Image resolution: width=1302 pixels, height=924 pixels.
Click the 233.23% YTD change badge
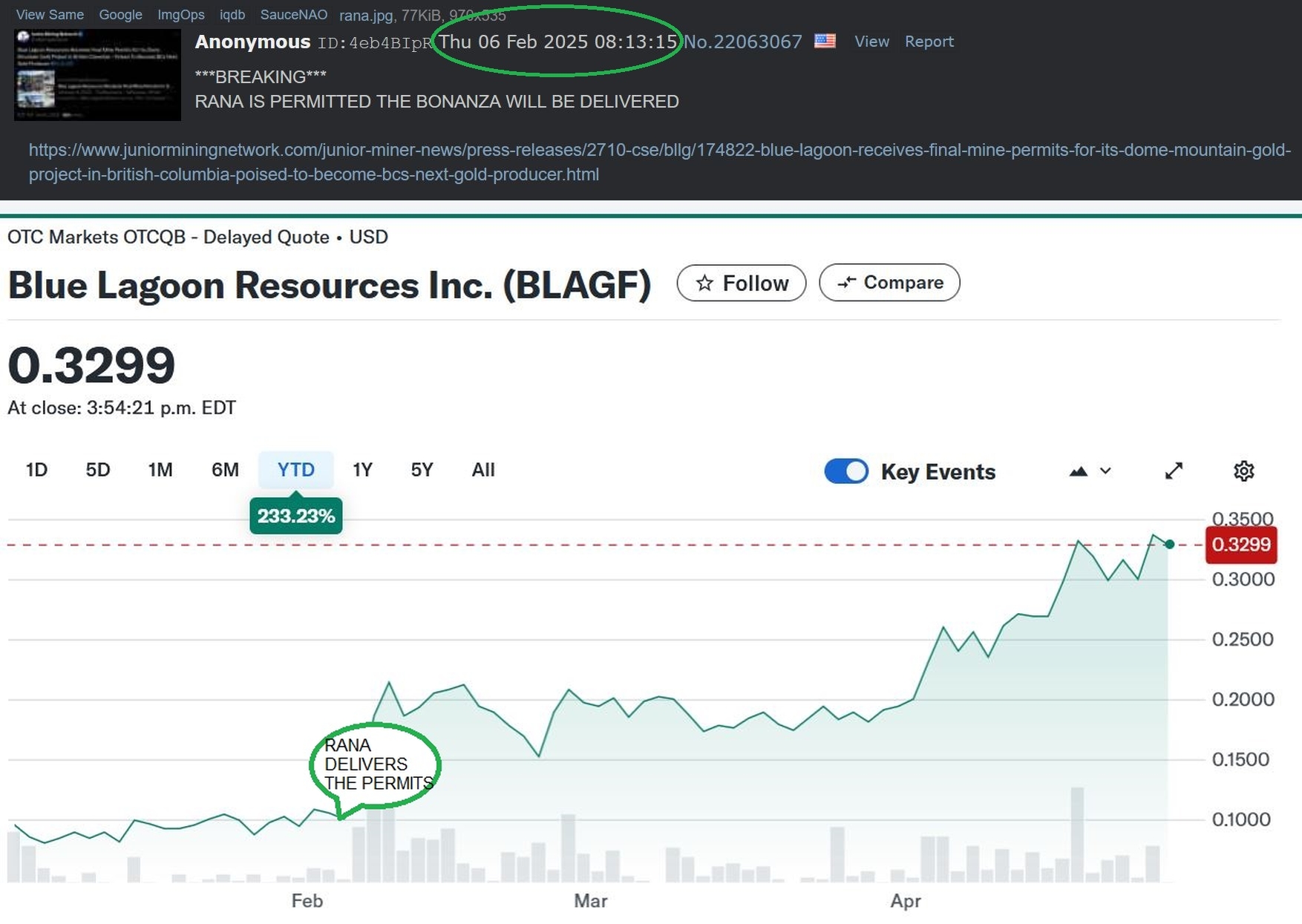295,516
